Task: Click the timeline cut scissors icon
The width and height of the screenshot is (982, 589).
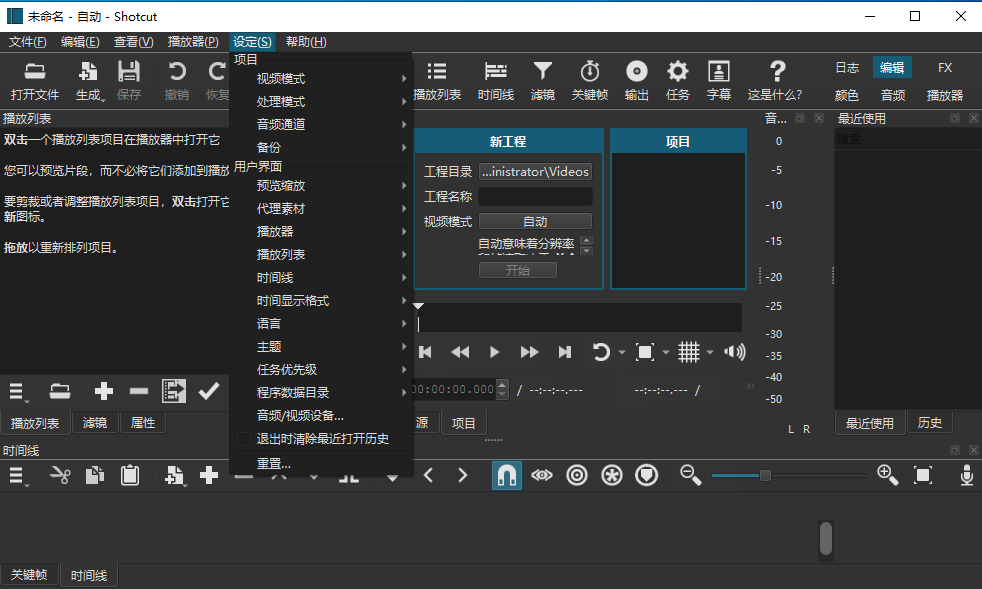Action: pos(60,476)
